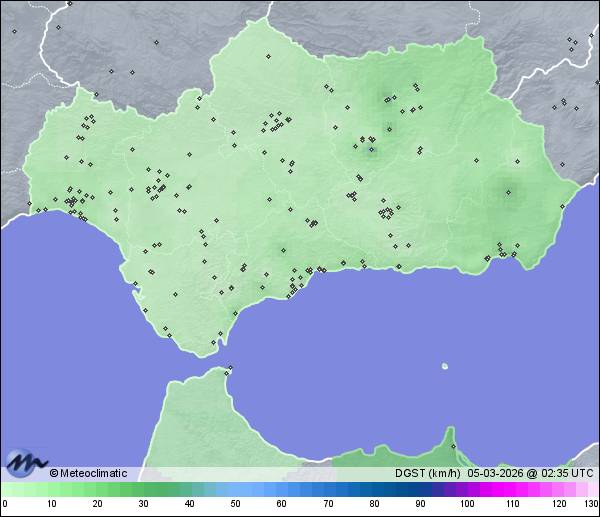The image size is (600, 517).
Task: Click the DGST (km/h) variable label
Action: coord(427,473)
